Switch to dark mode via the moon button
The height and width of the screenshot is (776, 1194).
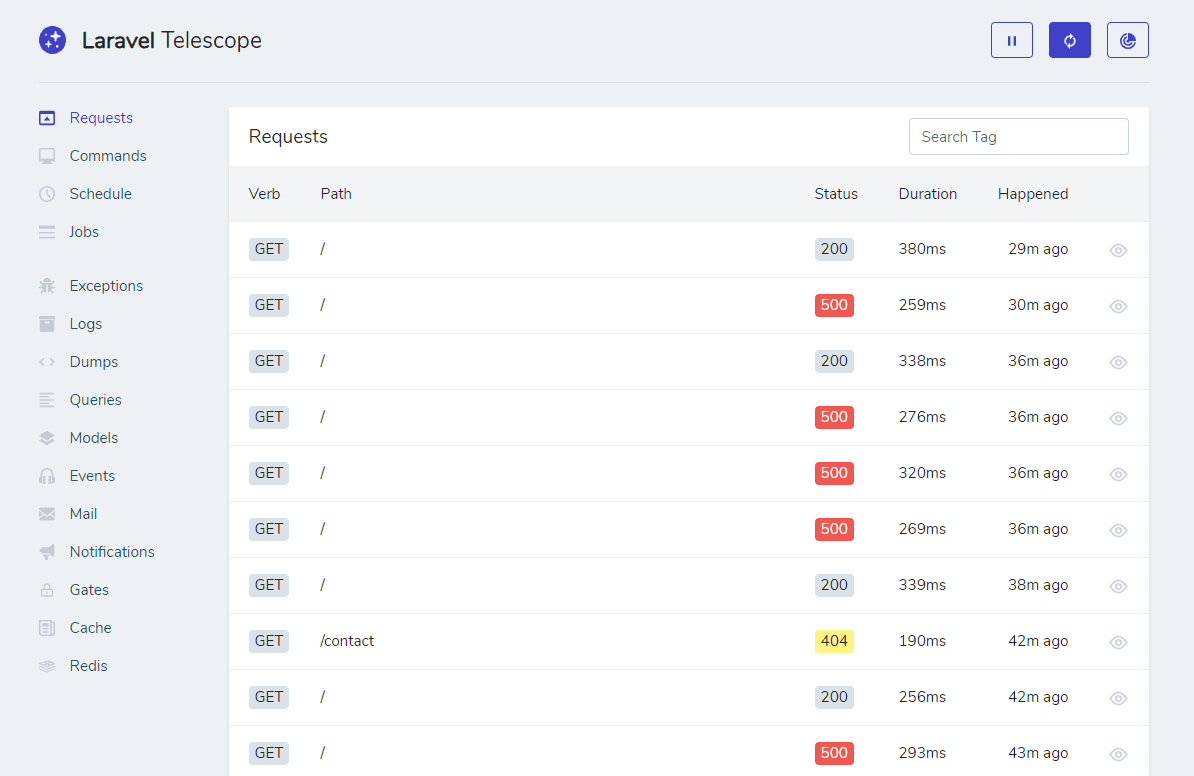coord(1127,40)
